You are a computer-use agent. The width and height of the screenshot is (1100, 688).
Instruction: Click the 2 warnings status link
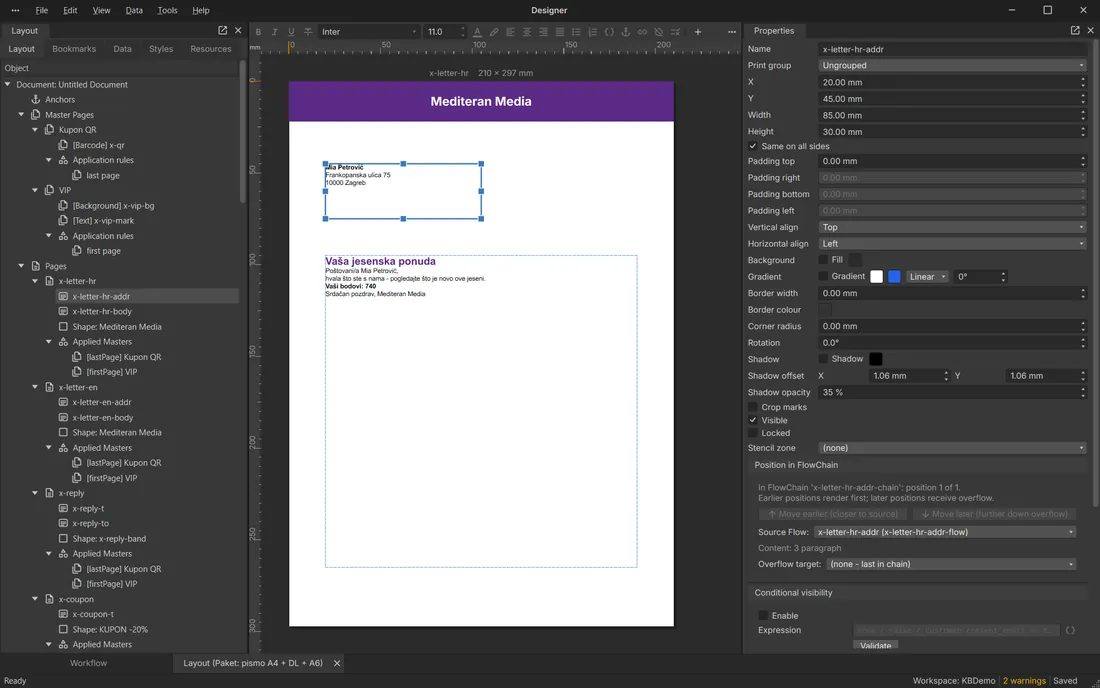[x=1024, y=681]
